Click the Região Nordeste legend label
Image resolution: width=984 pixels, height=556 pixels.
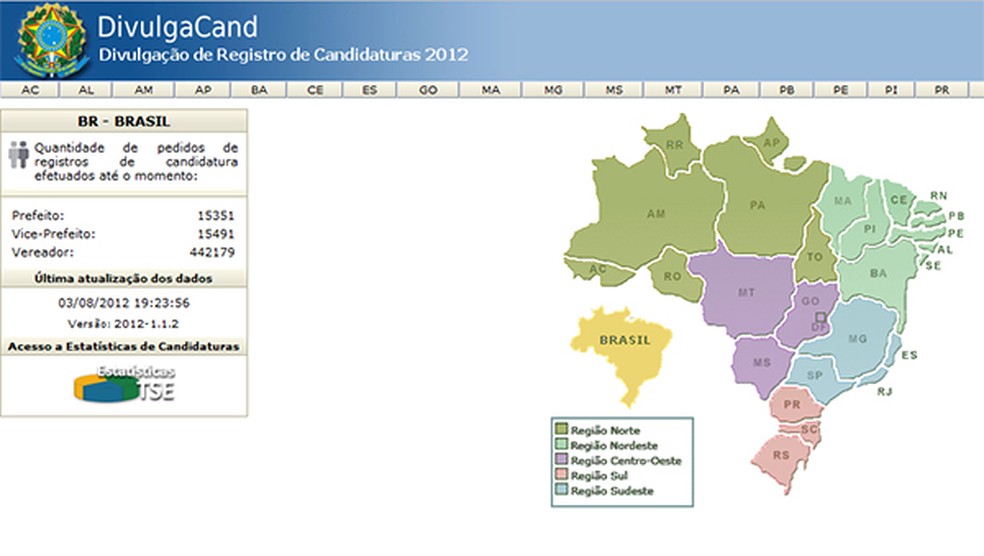tap(614, 446)
